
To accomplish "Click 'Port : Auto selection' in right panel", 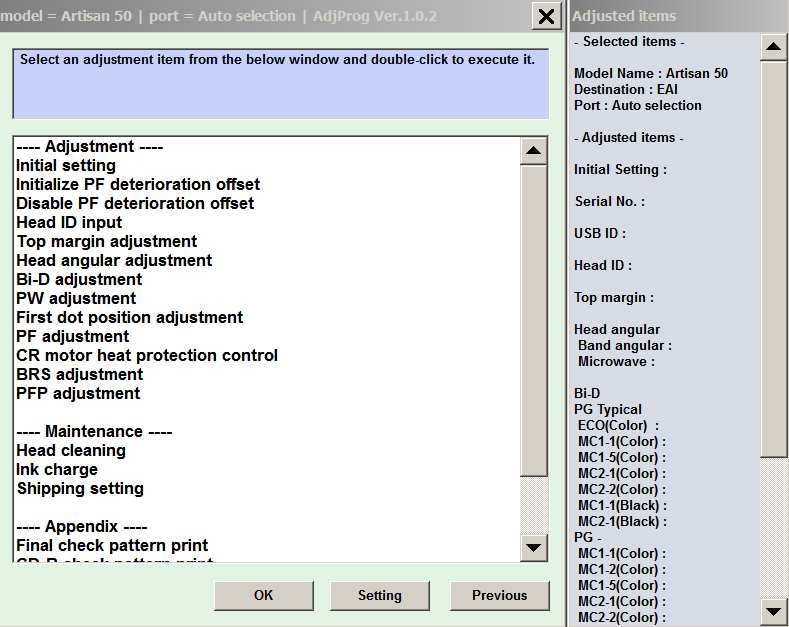I will 638,106.
